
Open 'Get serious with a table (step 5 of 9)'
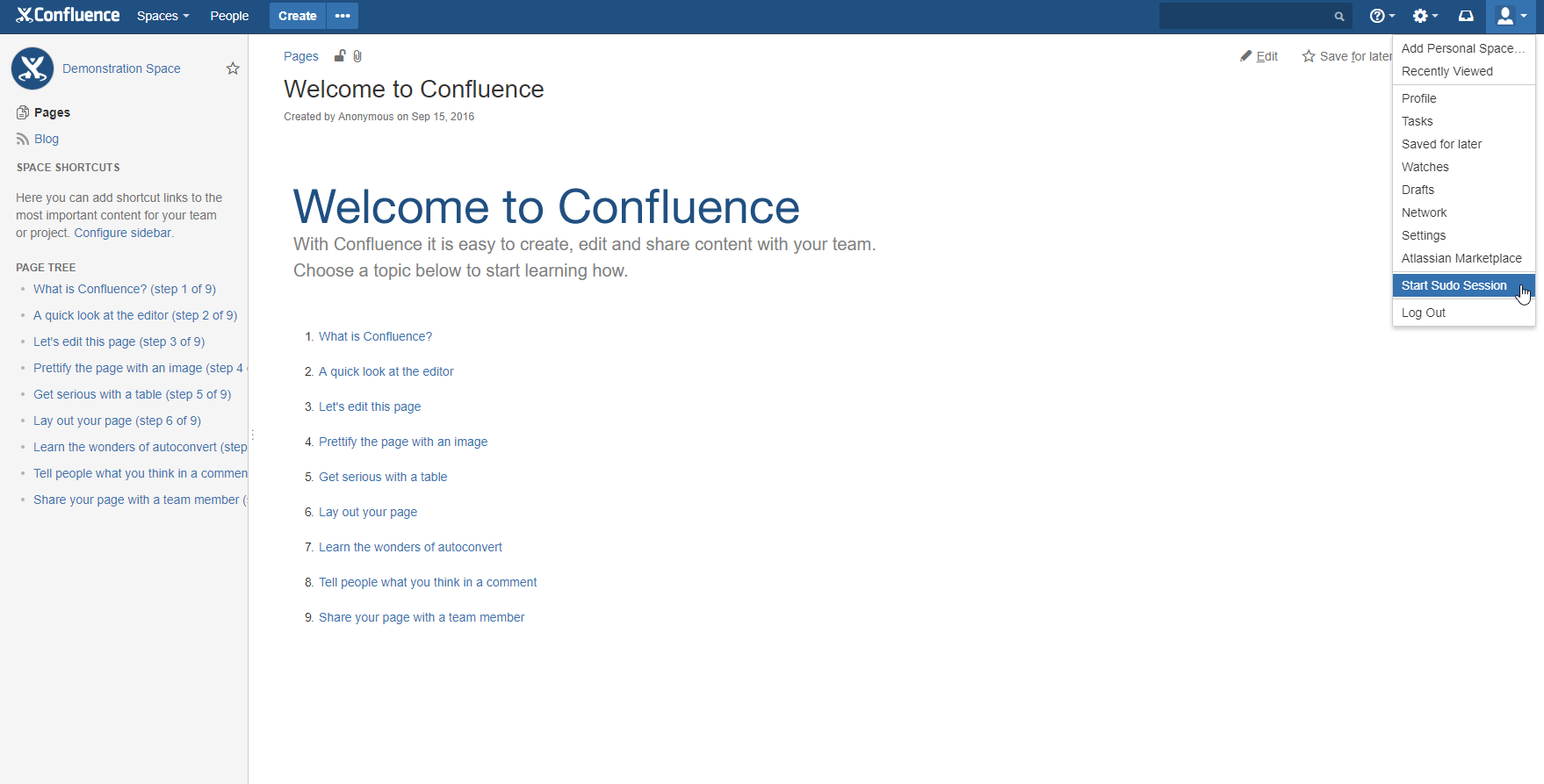coord(133,394)
